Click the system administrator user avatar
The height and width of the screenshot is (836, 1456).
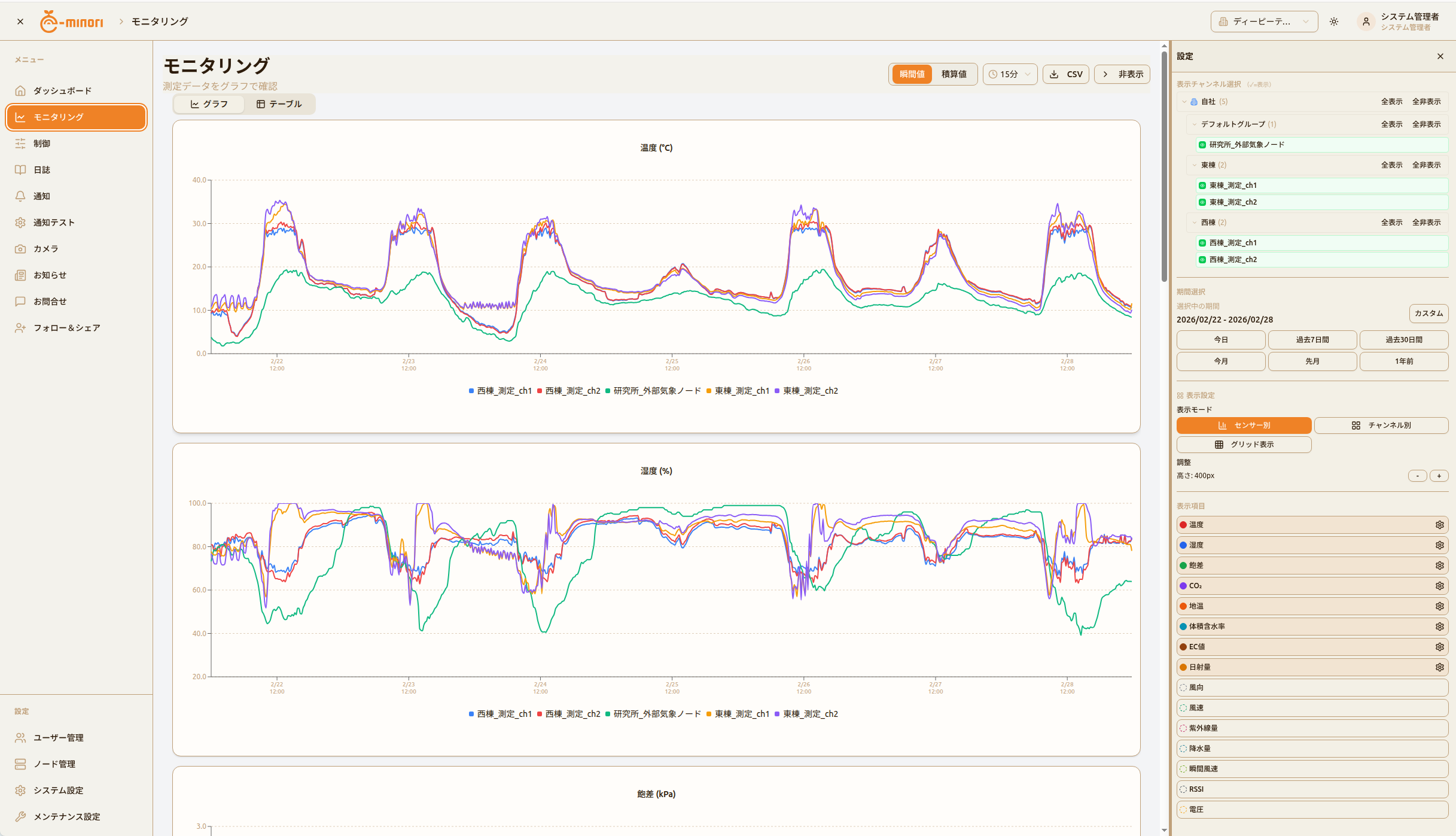(x=1366, y=22)
